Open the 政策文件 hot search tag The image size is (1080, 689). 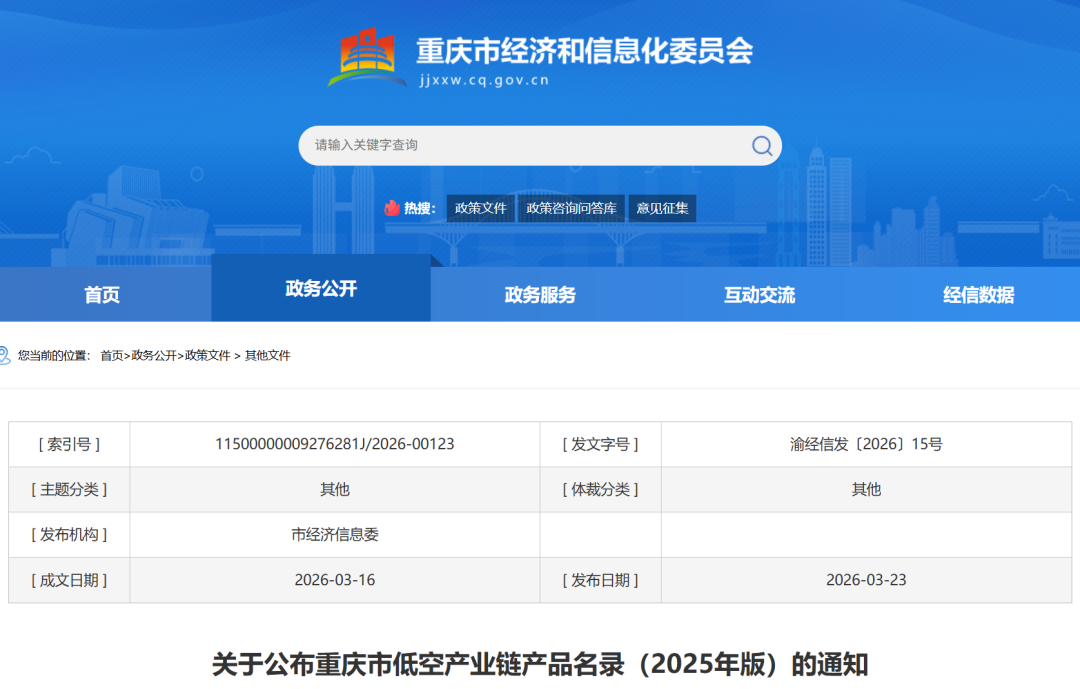481,208
